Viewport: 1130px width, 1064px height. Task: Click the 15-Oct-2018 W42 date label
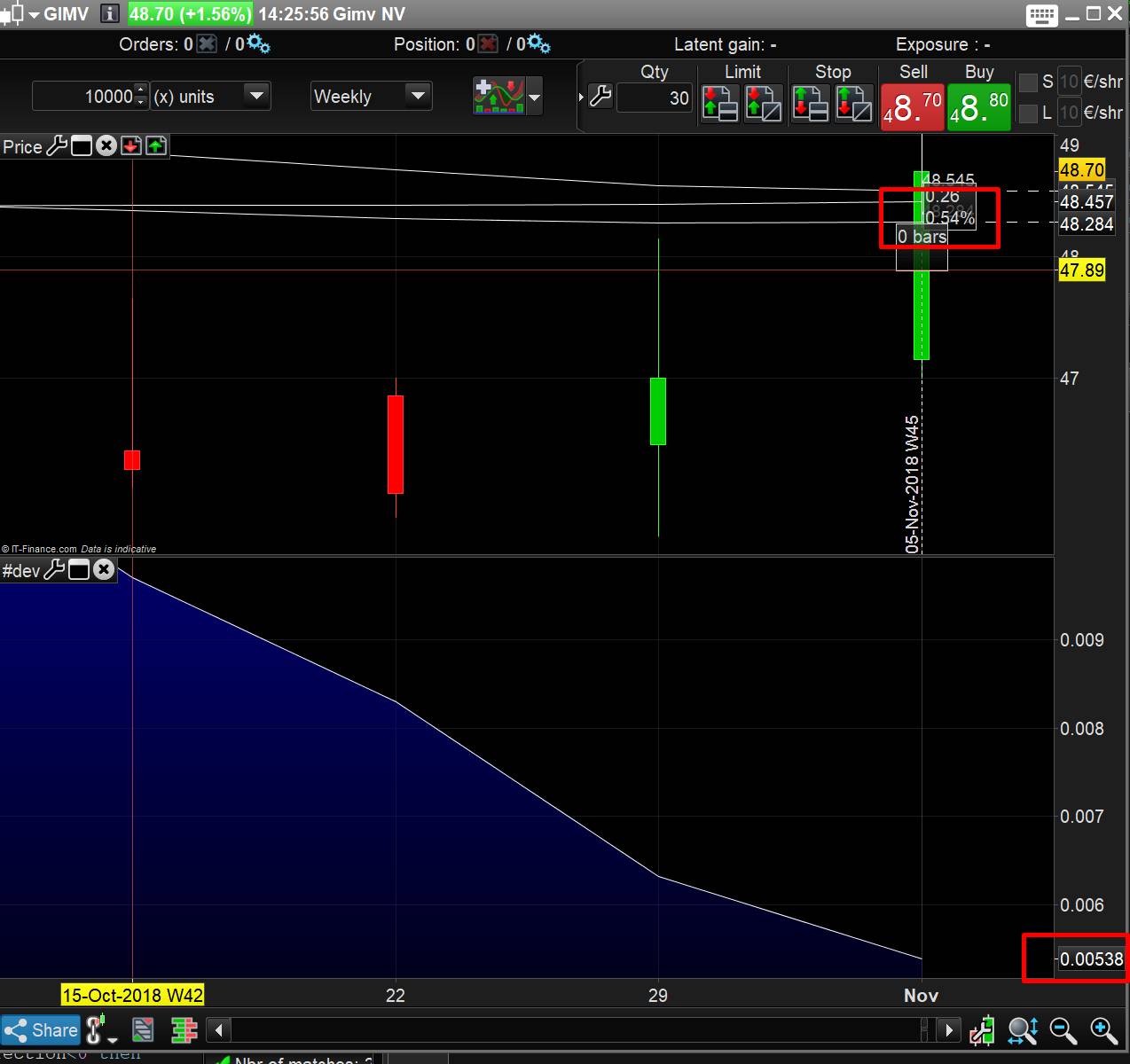click(132, 995)
